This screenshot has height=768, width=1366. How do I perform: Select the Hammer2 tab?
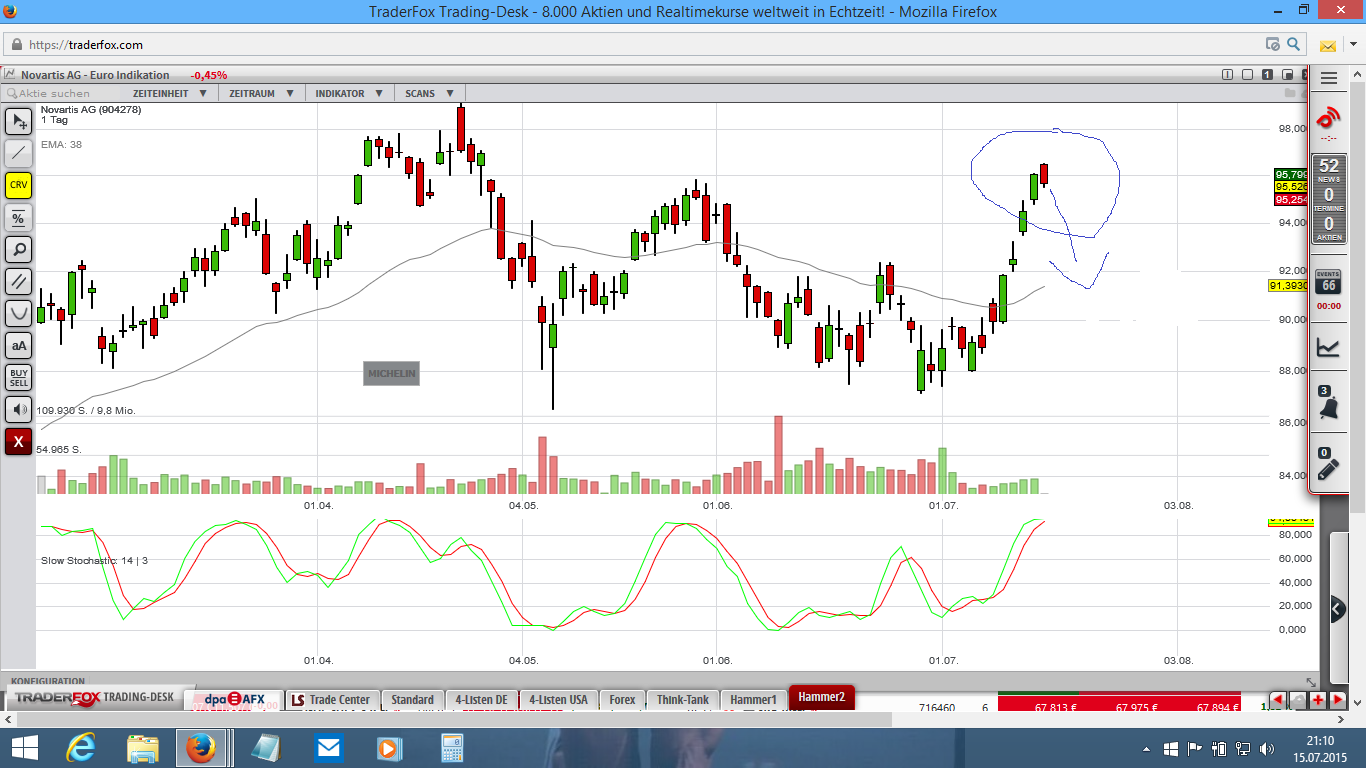[x=821, y=697]
